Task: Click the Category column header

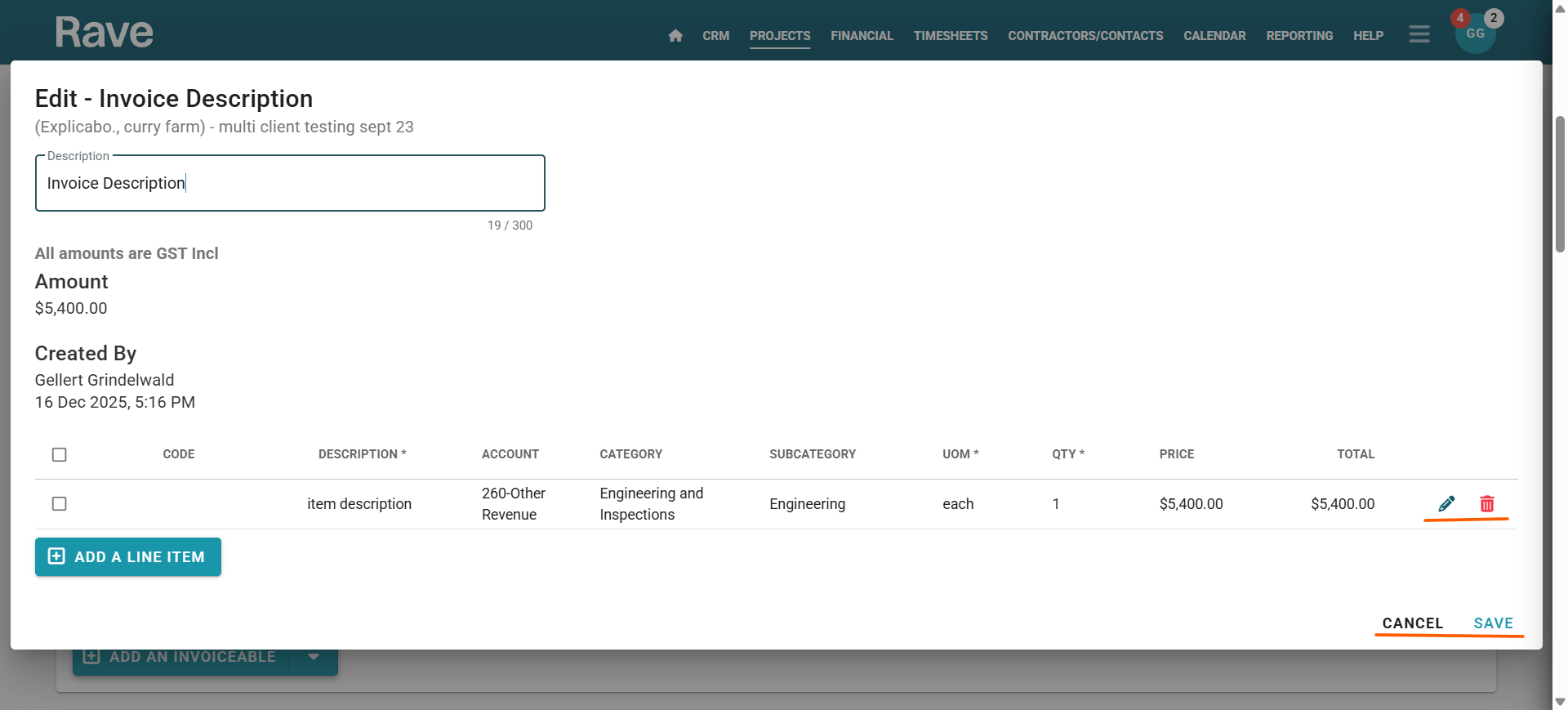Action: [x=631, y=454]
